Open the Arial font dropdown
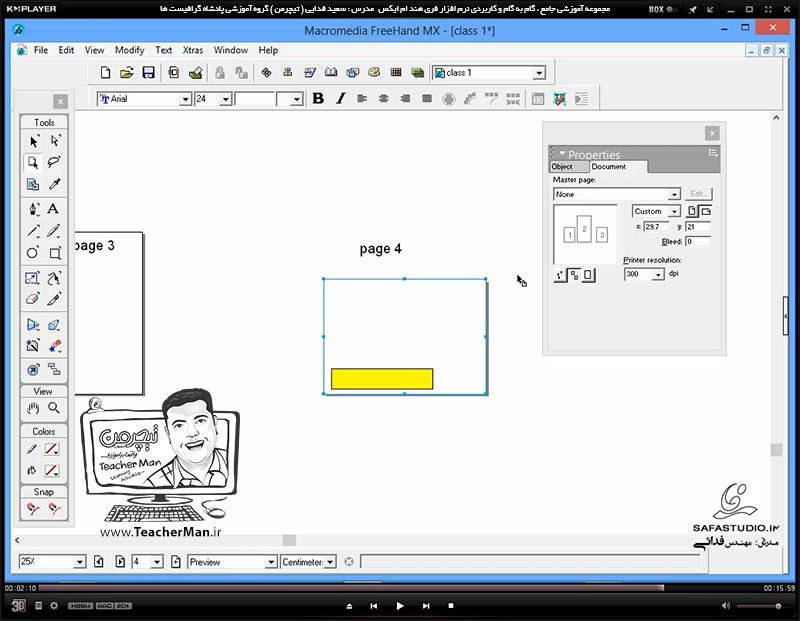Viewport: 800px width, 621px height. [186, 99]
